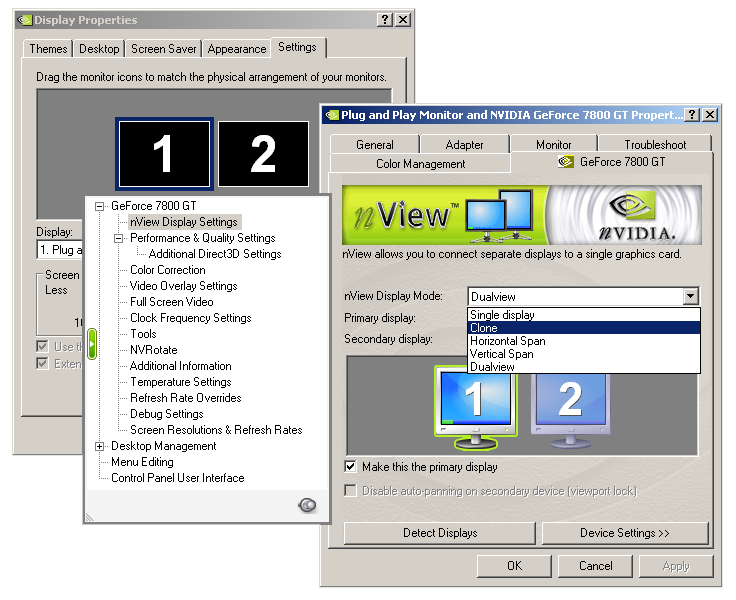Click help button in Plug and Play Monitor dialog

point(692,115)
